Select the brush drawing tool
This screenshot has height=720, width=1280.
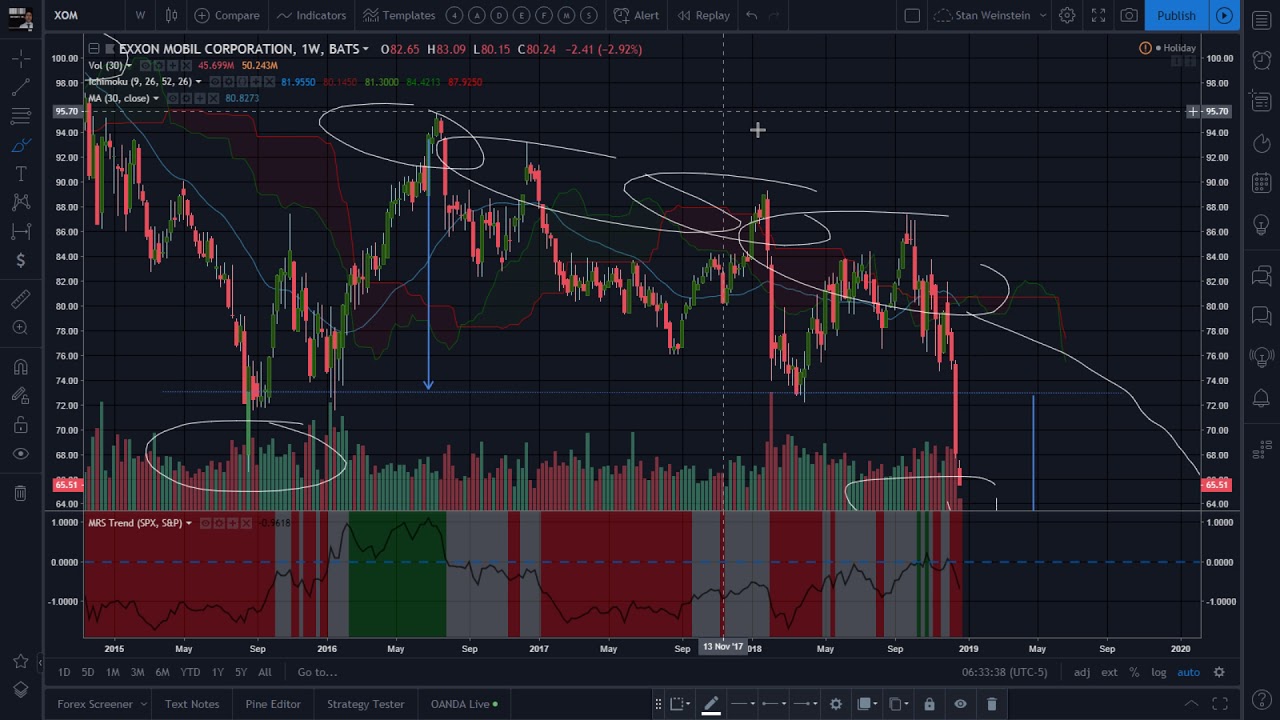tap(20, 146)
